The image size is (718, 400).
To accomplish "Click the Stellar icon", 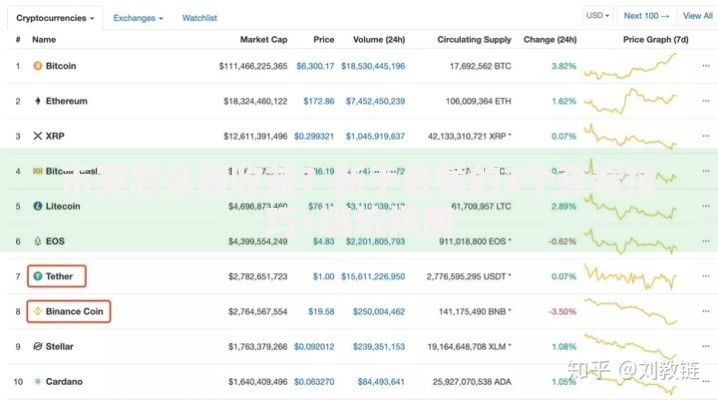I will (38, 346).
